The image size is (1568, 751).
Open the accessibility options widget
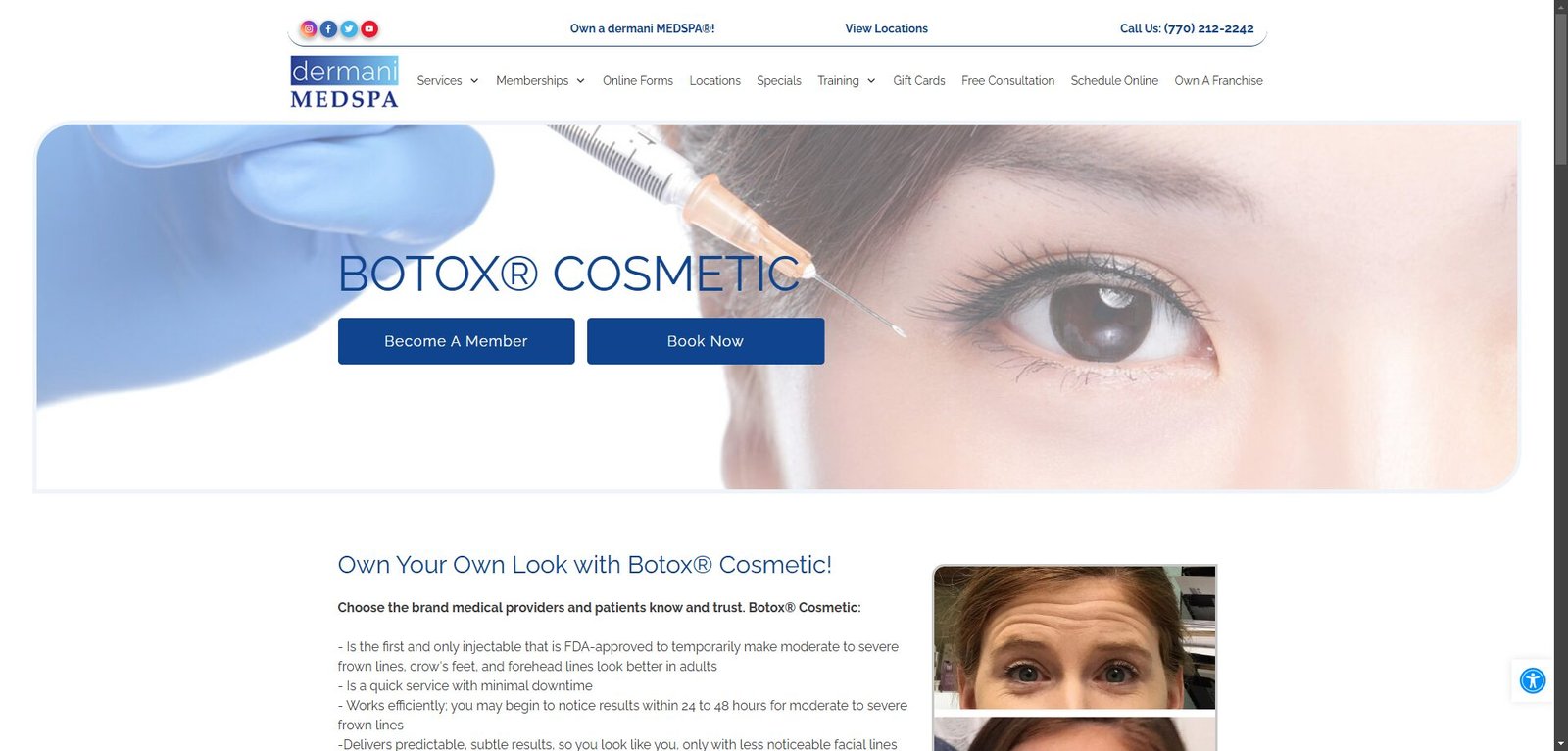[x=1533, y=680]
